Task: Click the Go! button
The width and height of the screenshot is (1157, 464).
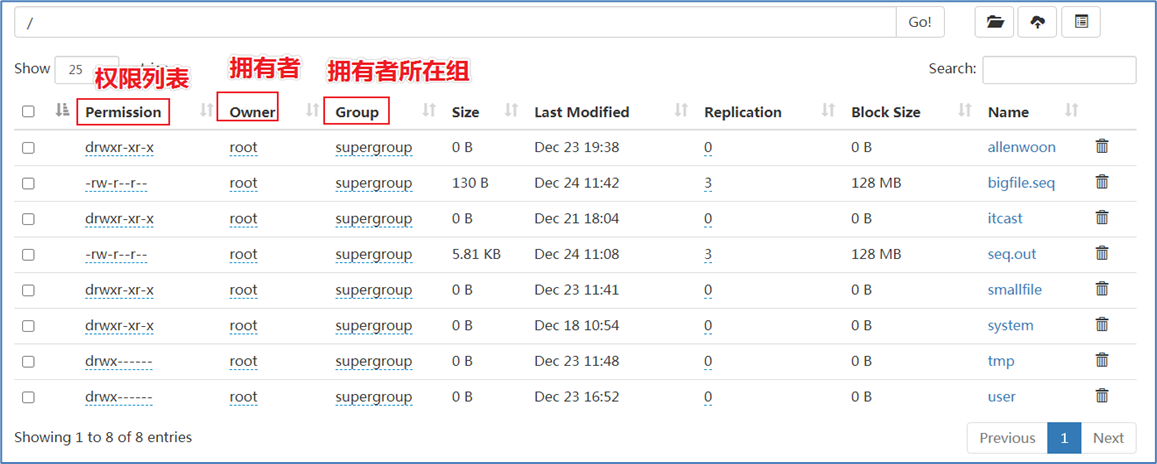Action: pos(920,22)
